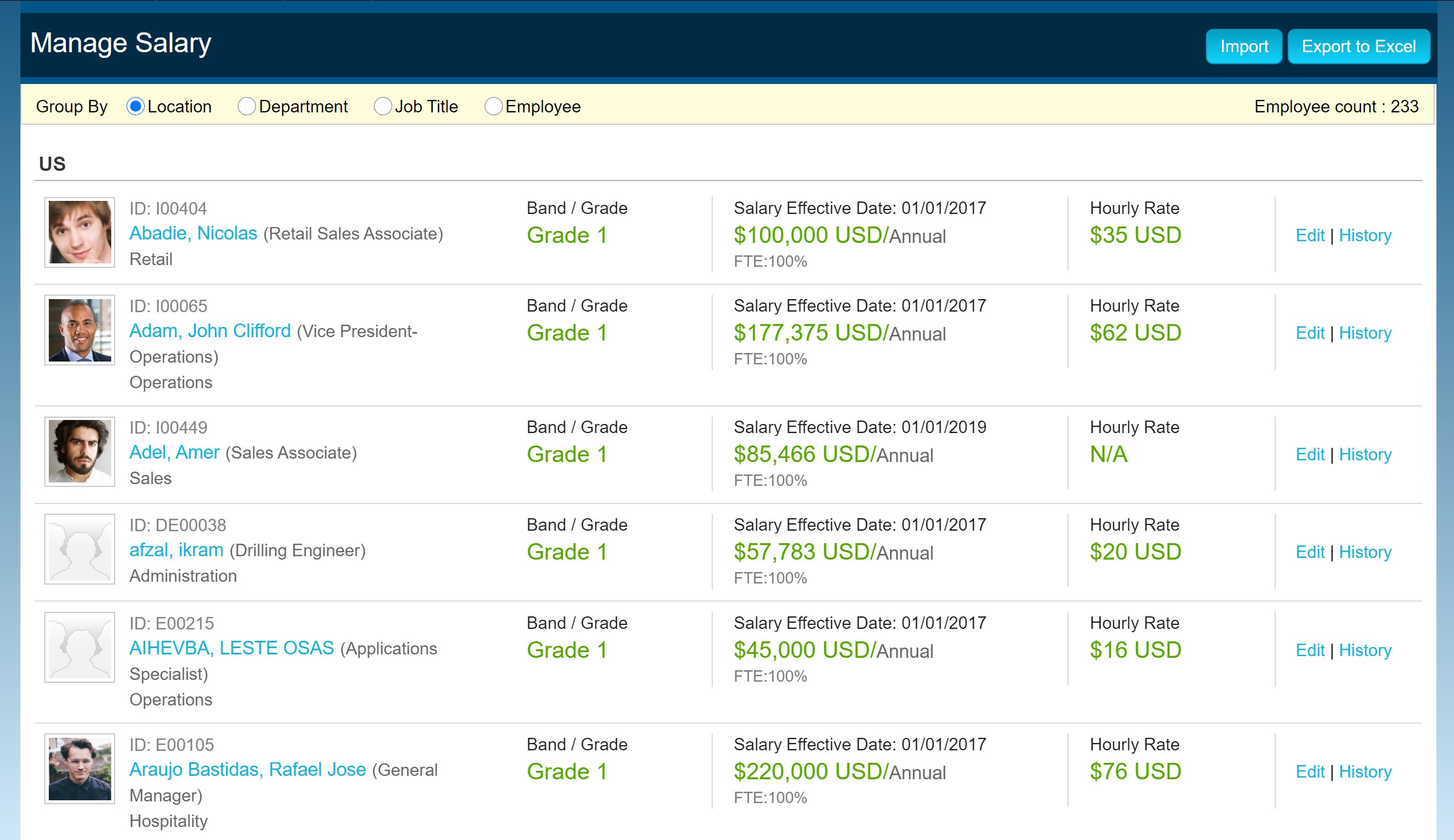Image resolution: width=1454 pixels, height=840 pixels.
Task: Choose the Job Title grouping option
Action: (383, 107)
